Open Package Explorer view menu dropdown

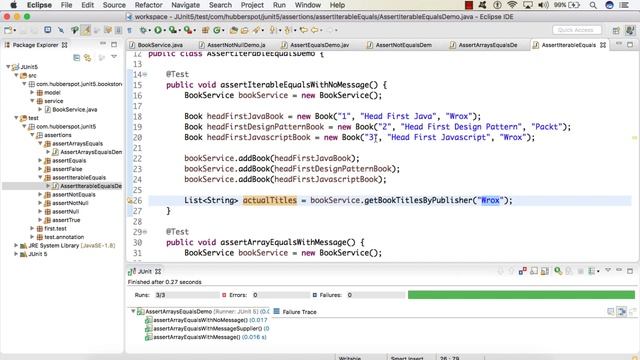(x=114, y=57)
